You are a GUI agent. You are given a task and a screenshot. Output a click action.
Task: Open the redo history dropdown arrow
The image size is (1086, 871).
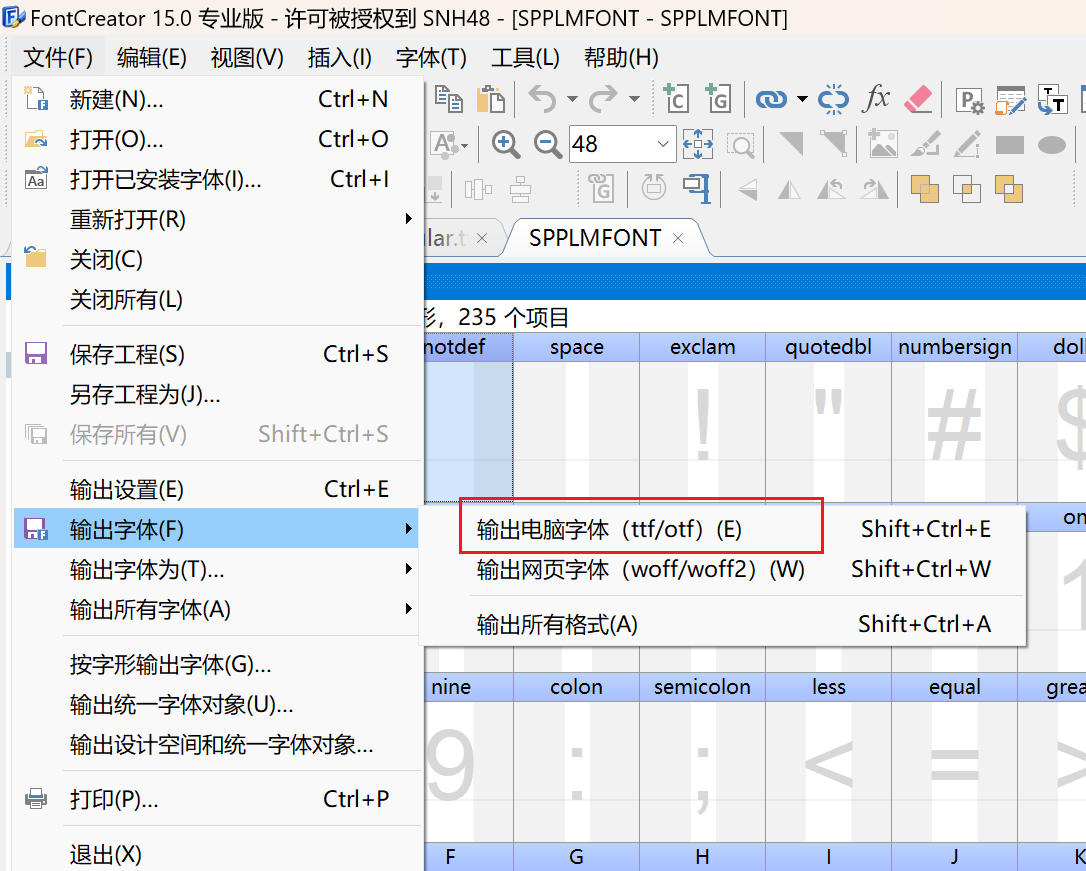(x=634, y=99)
